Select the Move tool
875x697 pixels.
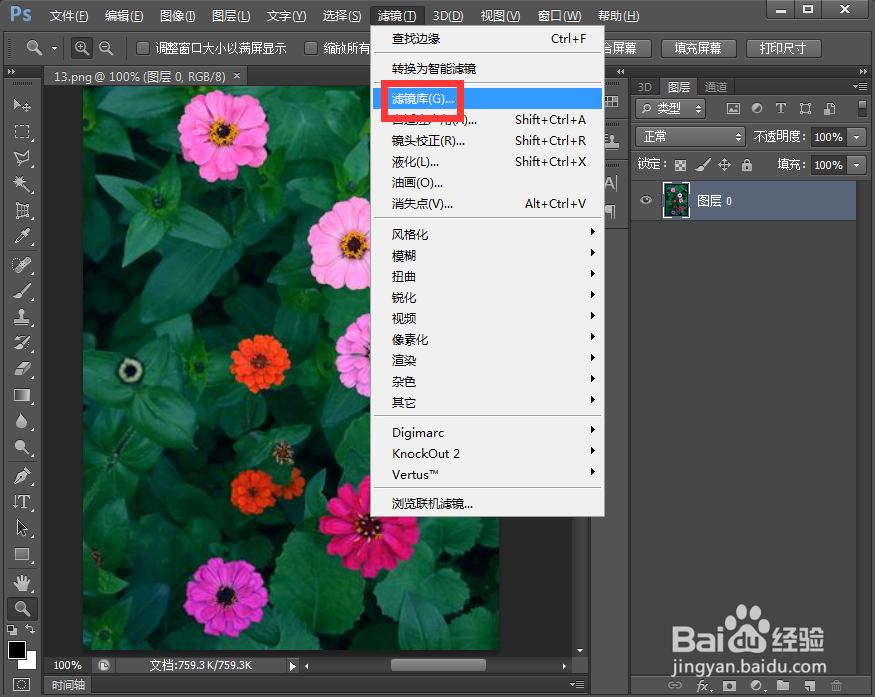22,105
